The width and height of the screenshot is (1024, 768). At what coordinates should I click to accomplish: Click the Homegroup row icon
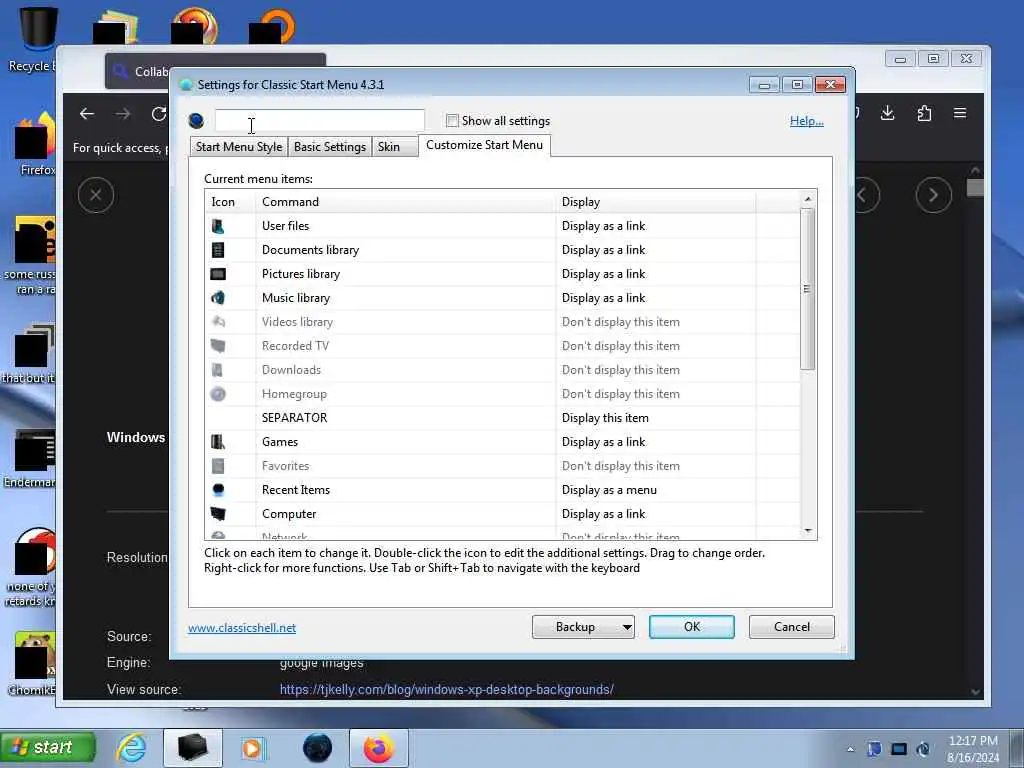pos(218,394)
